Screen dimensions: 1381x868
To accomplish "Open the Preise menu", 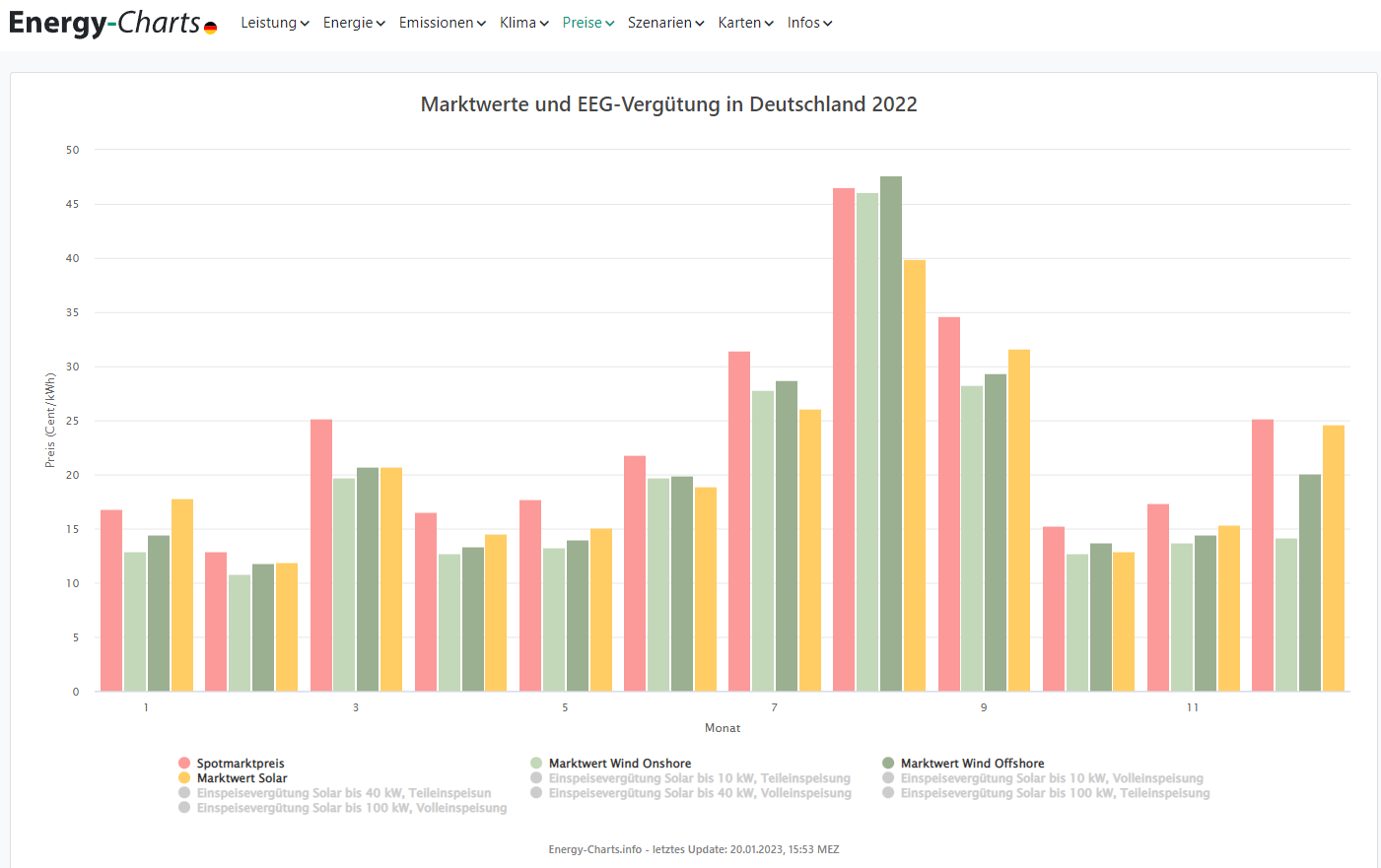I will click(x=587, y=23).
